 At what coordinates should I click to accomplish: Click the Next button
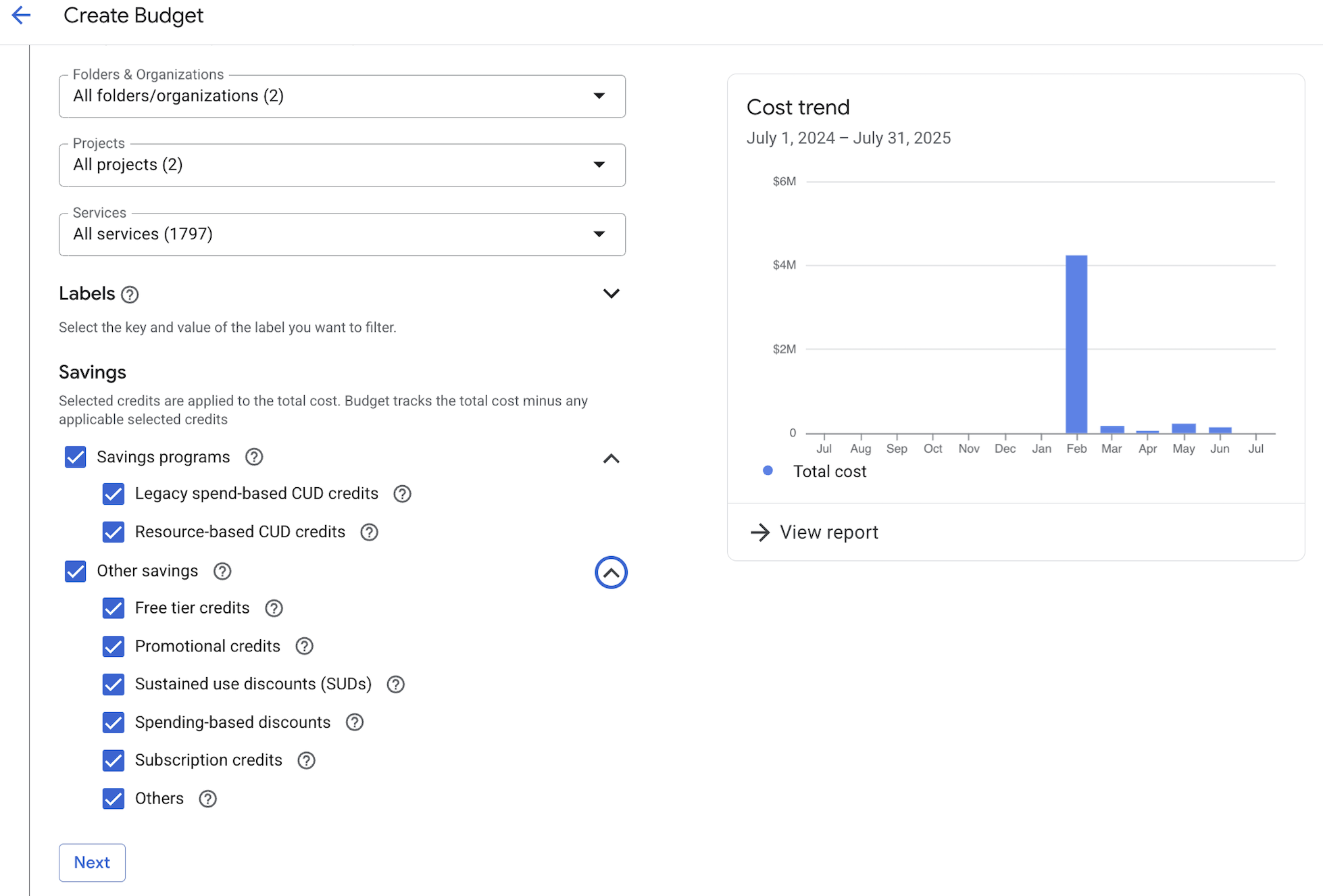click(92, 862)
